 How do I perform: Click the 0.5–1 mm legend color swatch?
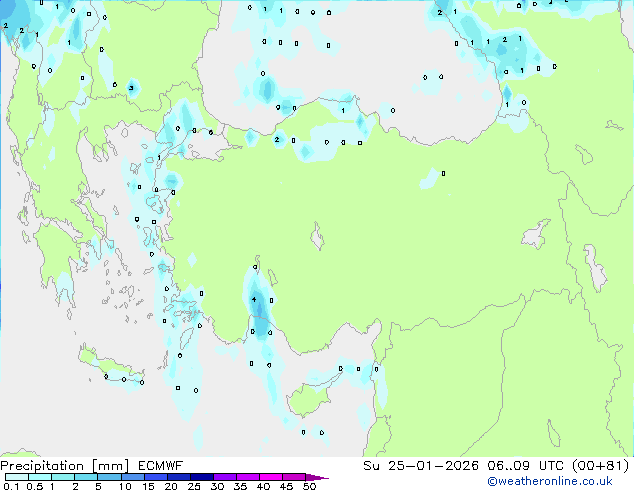40,477
